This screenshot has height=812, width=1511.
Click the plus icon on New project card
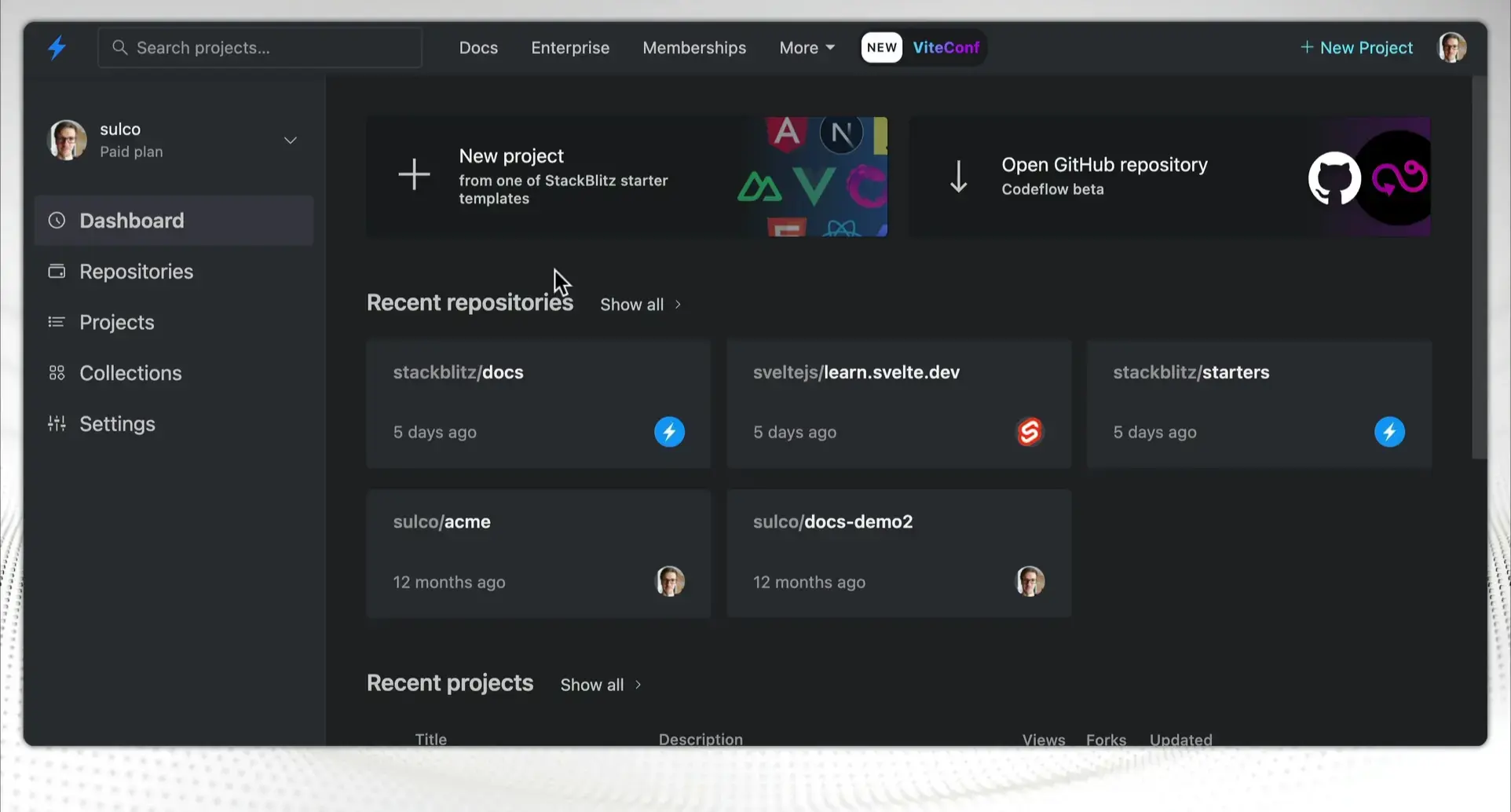click(414, 174)
